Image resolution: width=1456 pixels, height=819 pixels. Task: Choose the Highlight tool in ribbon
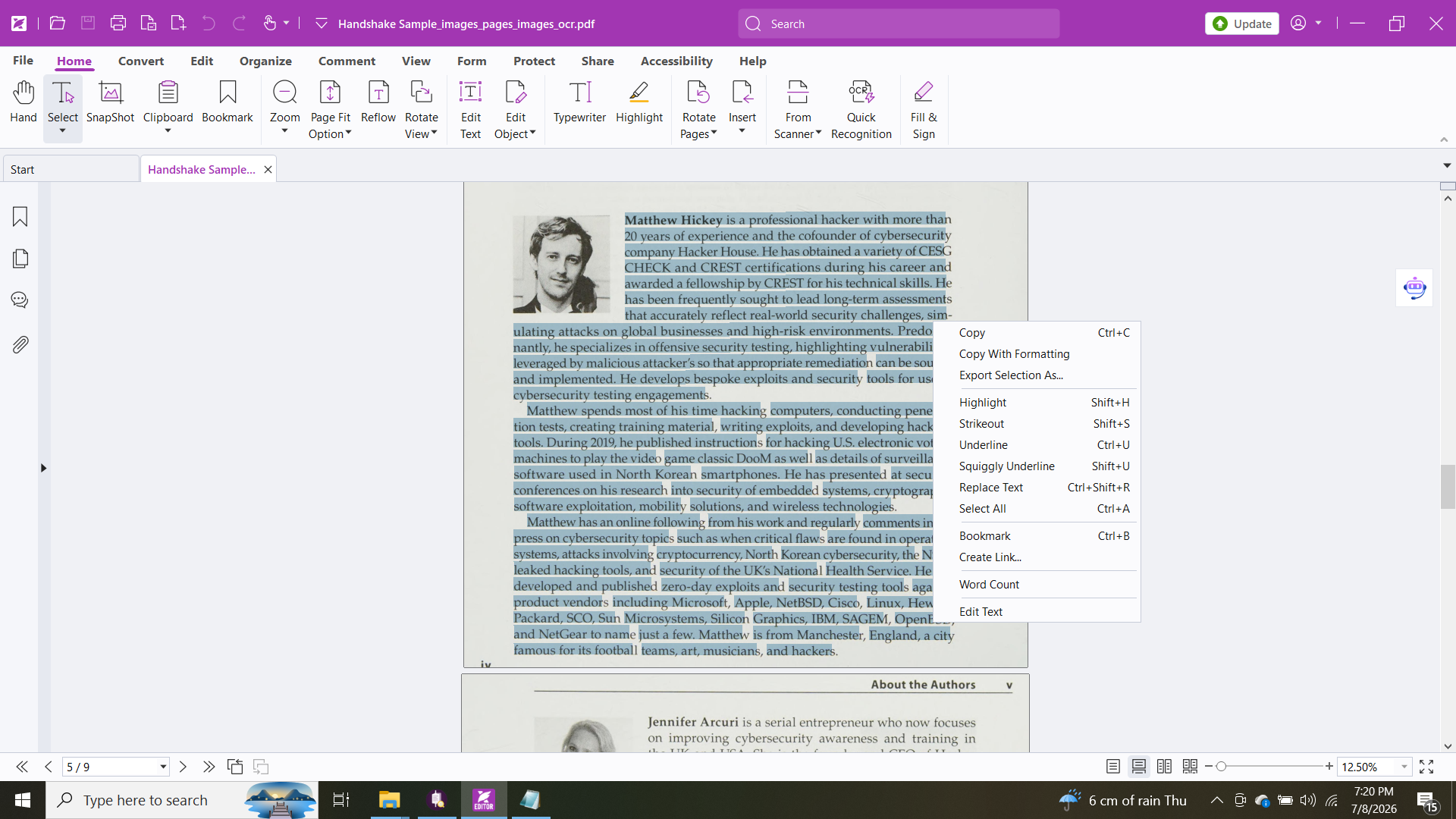[x=639, y=102]
